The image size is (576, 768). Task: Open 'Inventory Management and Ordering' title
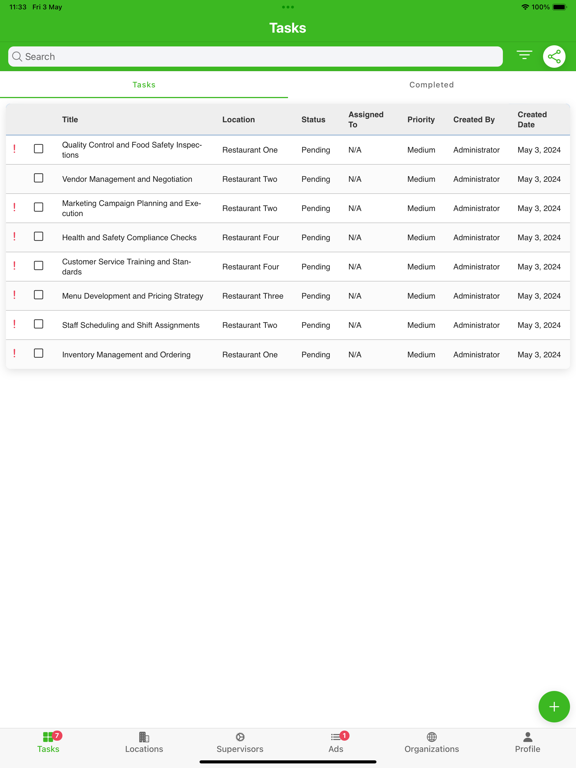point(126,355)
